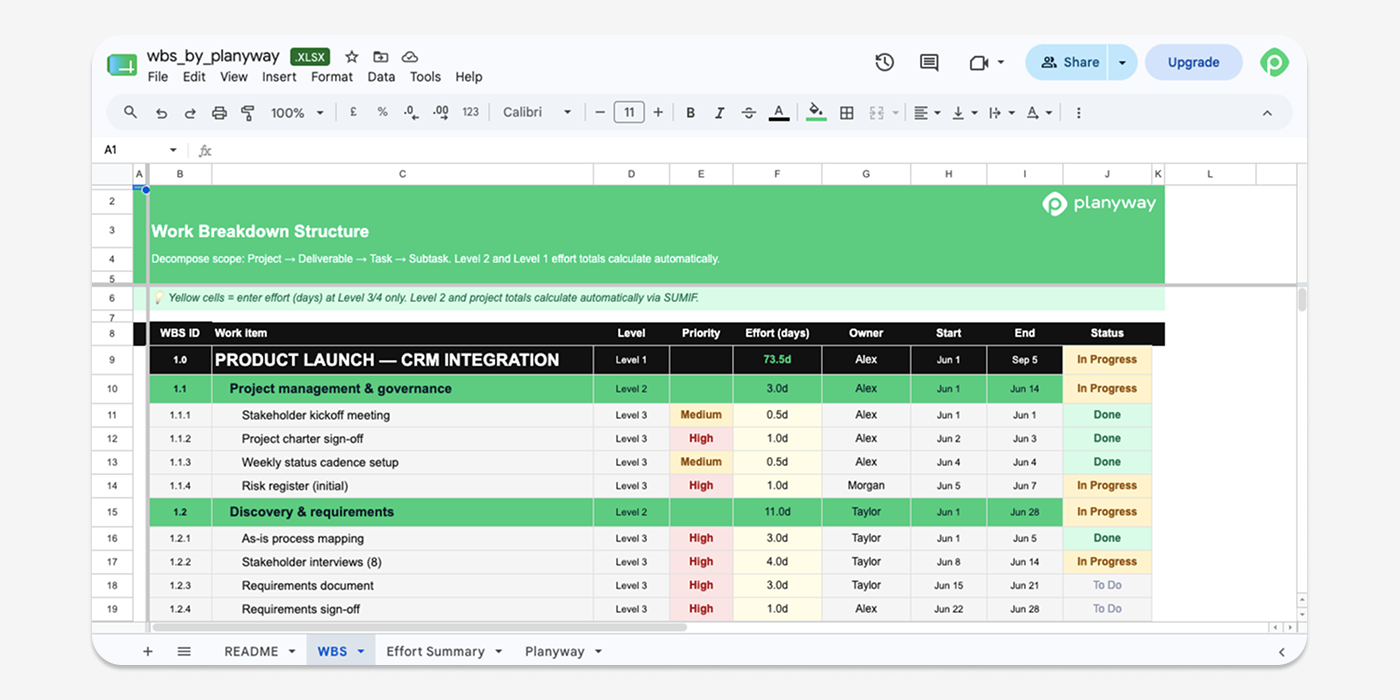The width and height of the screenshot is (1400, 700).
Task: Open the Calibri font dropdown
Action: tap(537, 113)
